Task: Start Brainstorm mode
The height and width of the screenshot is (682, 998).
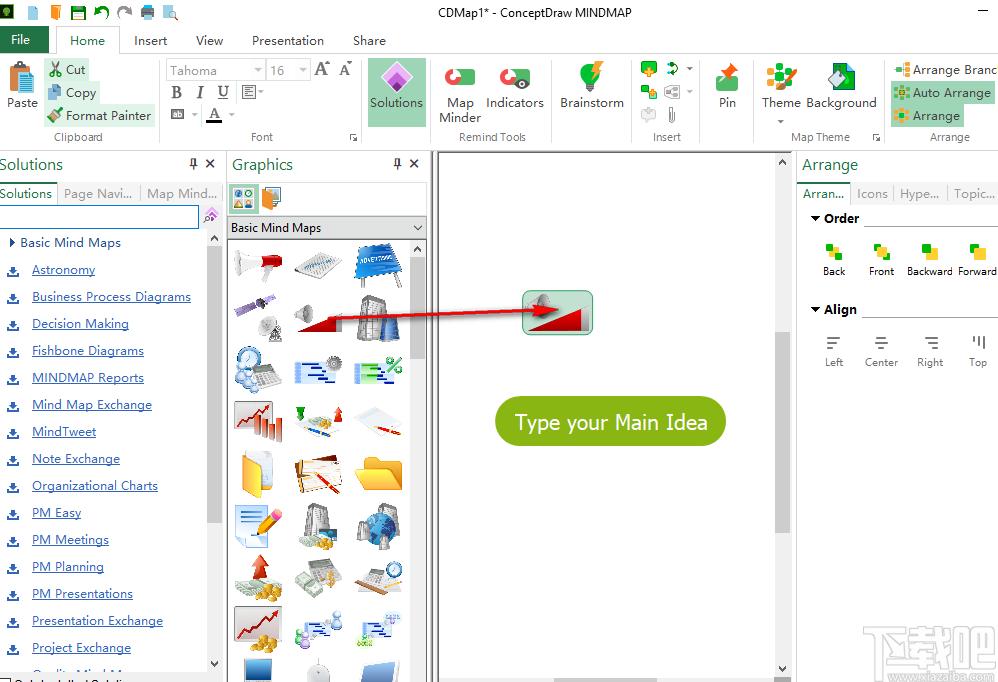Action: tap(592, 87)
